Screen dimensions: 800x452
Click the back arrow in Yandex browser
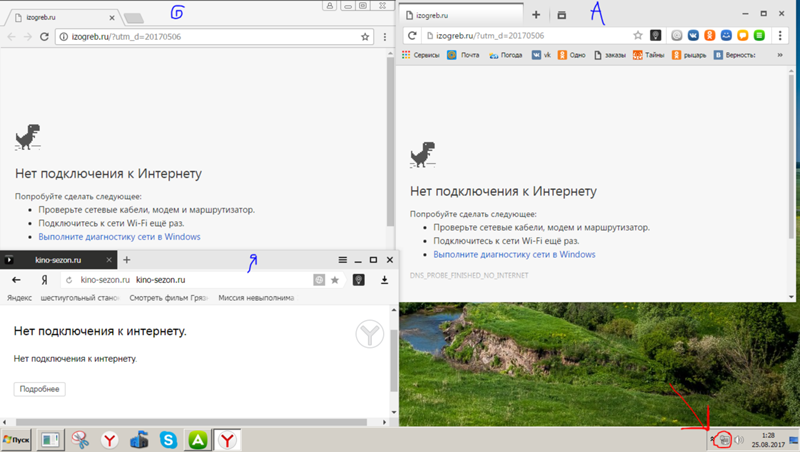click(x=16, y=280)
